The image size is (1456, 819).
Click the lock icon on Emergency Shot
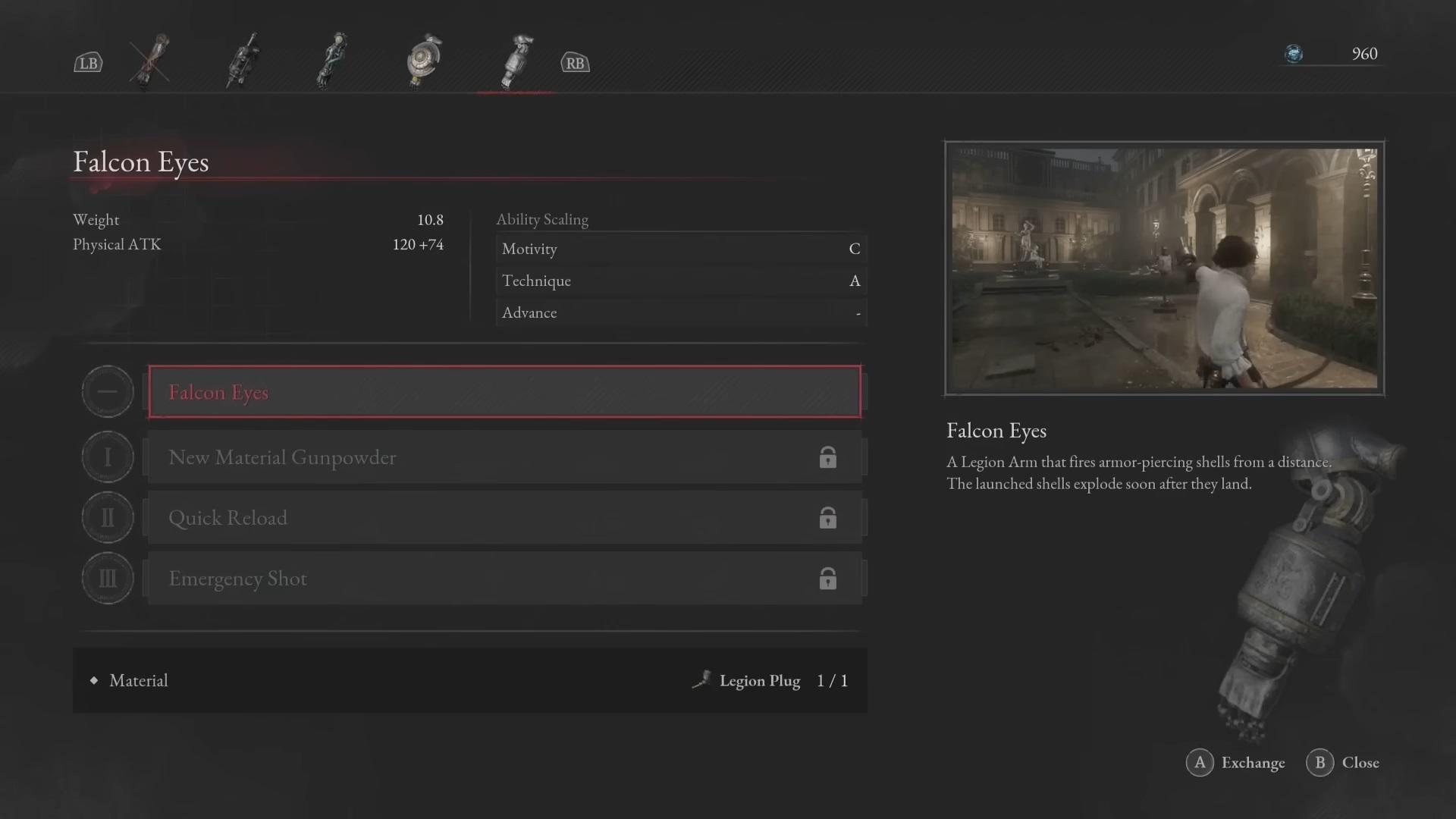point(827,578)
